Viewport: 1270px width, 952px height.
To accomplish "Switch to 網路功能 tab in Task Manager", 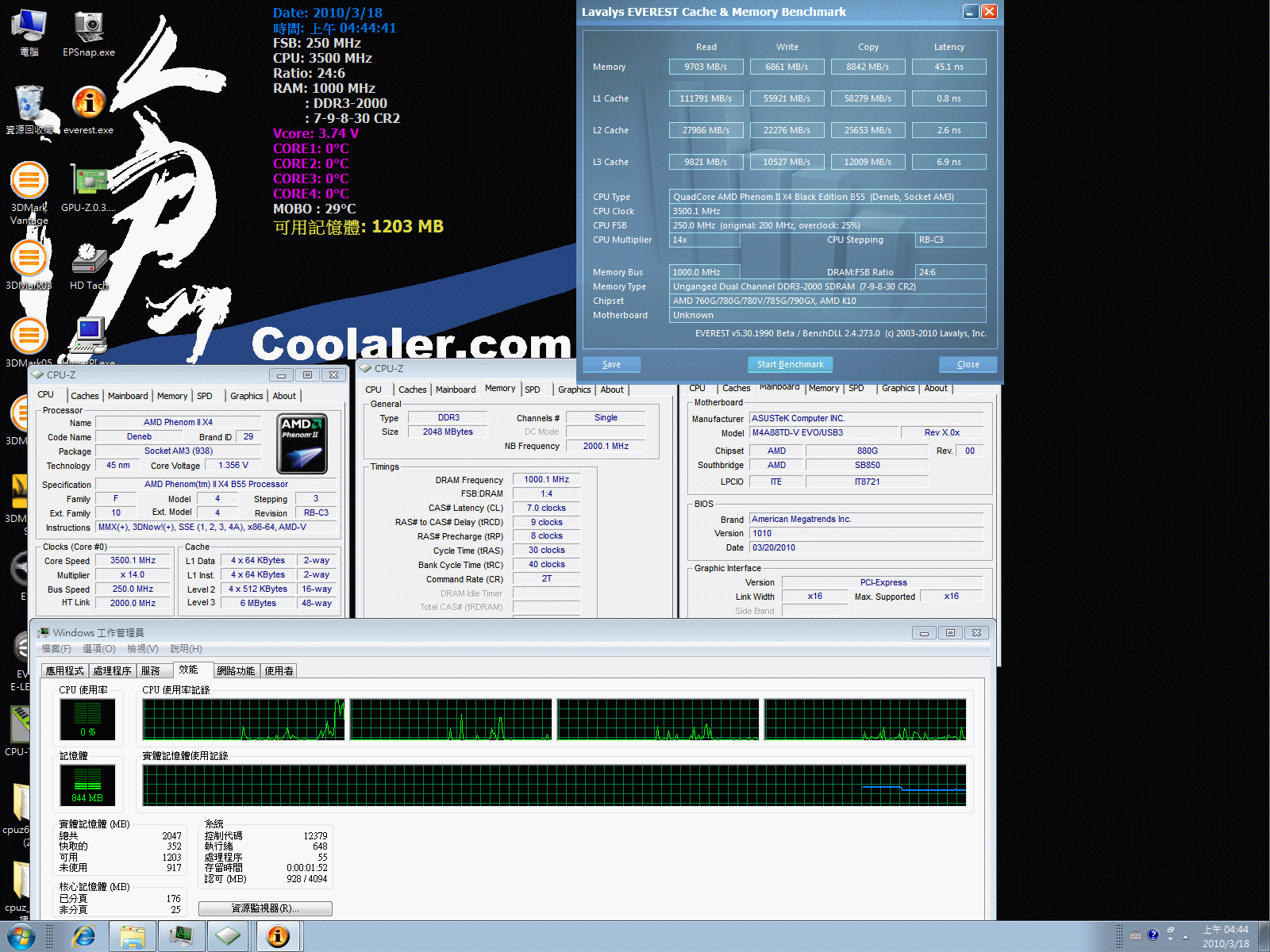I will [236, 670].
